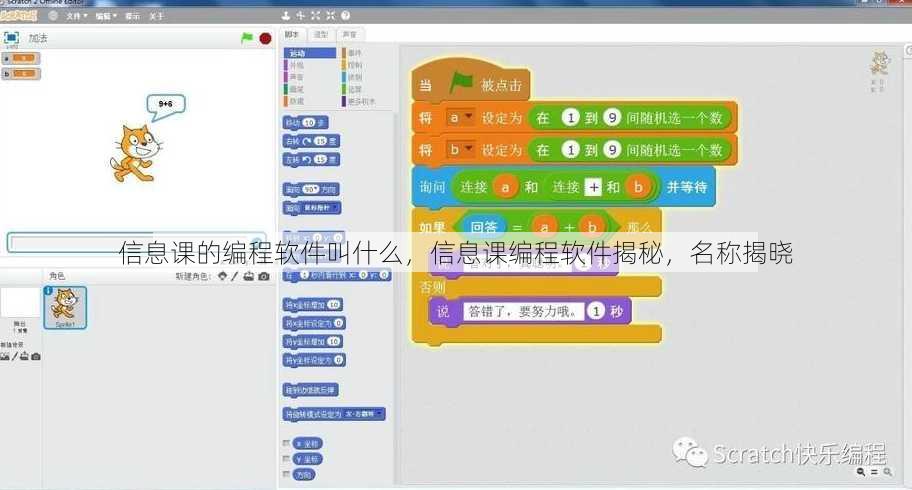Viewport: 912px width, 490px height.
Task: Create new sprite from camera icon
Action: point(263,276)
